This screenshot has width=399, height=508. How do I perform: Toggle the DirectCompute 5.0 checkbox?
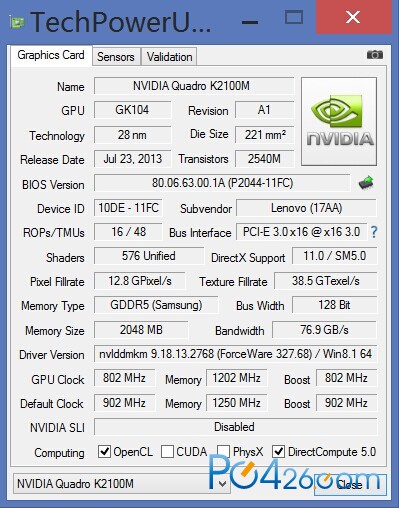point(278,452)
